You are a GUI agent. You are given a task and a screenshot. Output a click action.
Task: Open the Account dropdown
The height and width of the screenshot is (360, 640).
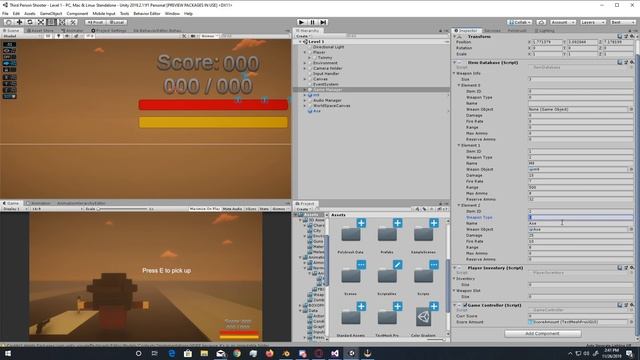click(562, 22)
